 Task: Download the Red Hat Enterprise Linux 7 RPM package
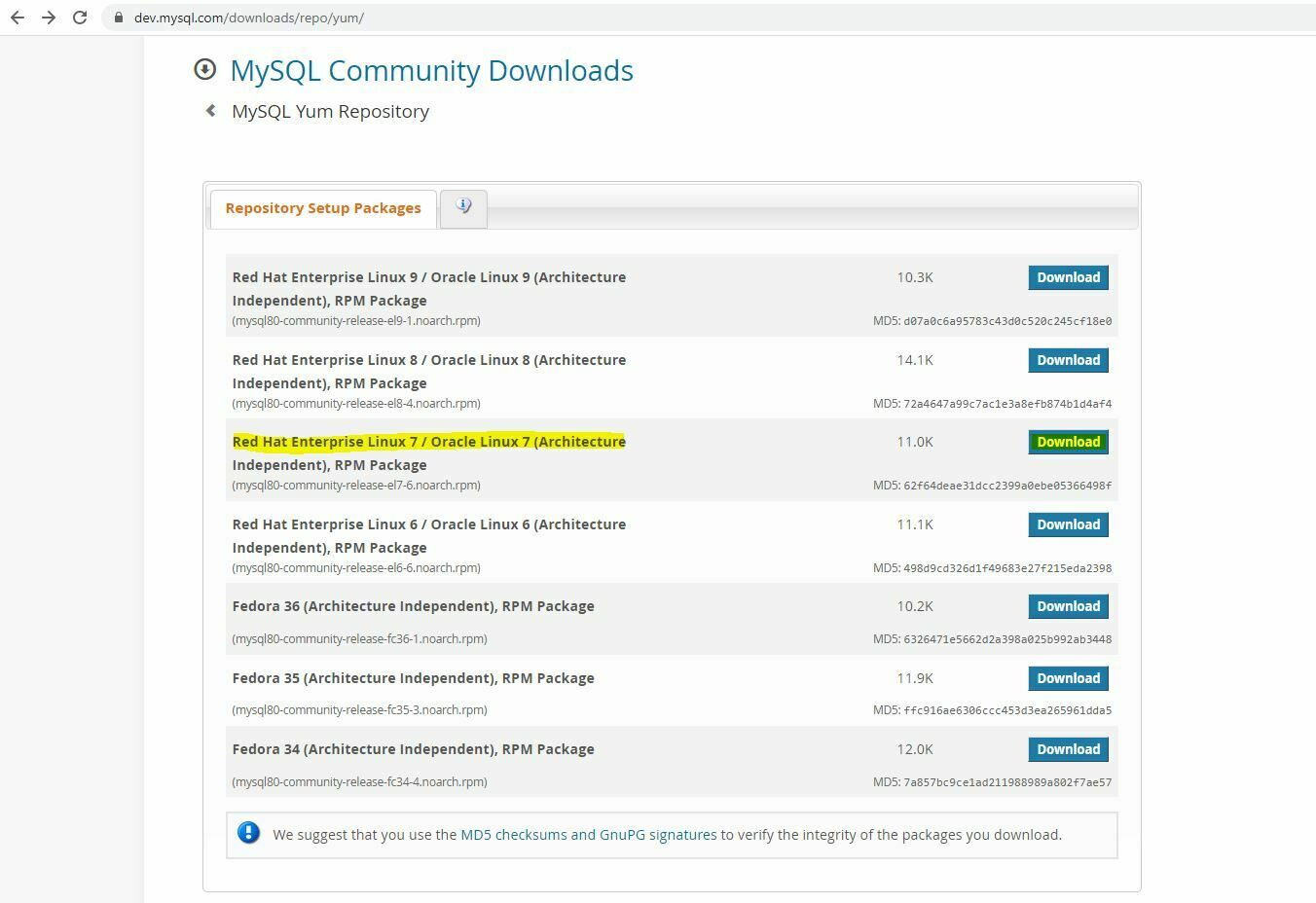coord(1068,442)
